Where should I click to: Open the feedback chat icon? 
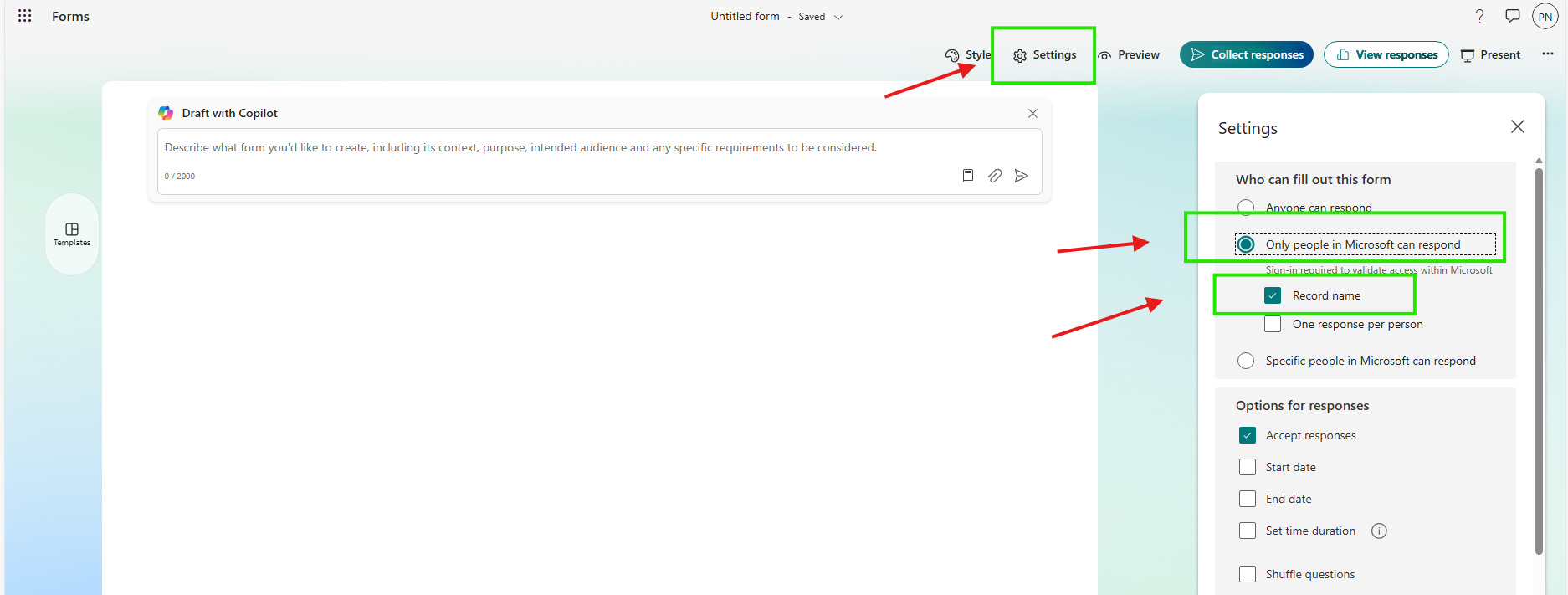click(1513, 16)
